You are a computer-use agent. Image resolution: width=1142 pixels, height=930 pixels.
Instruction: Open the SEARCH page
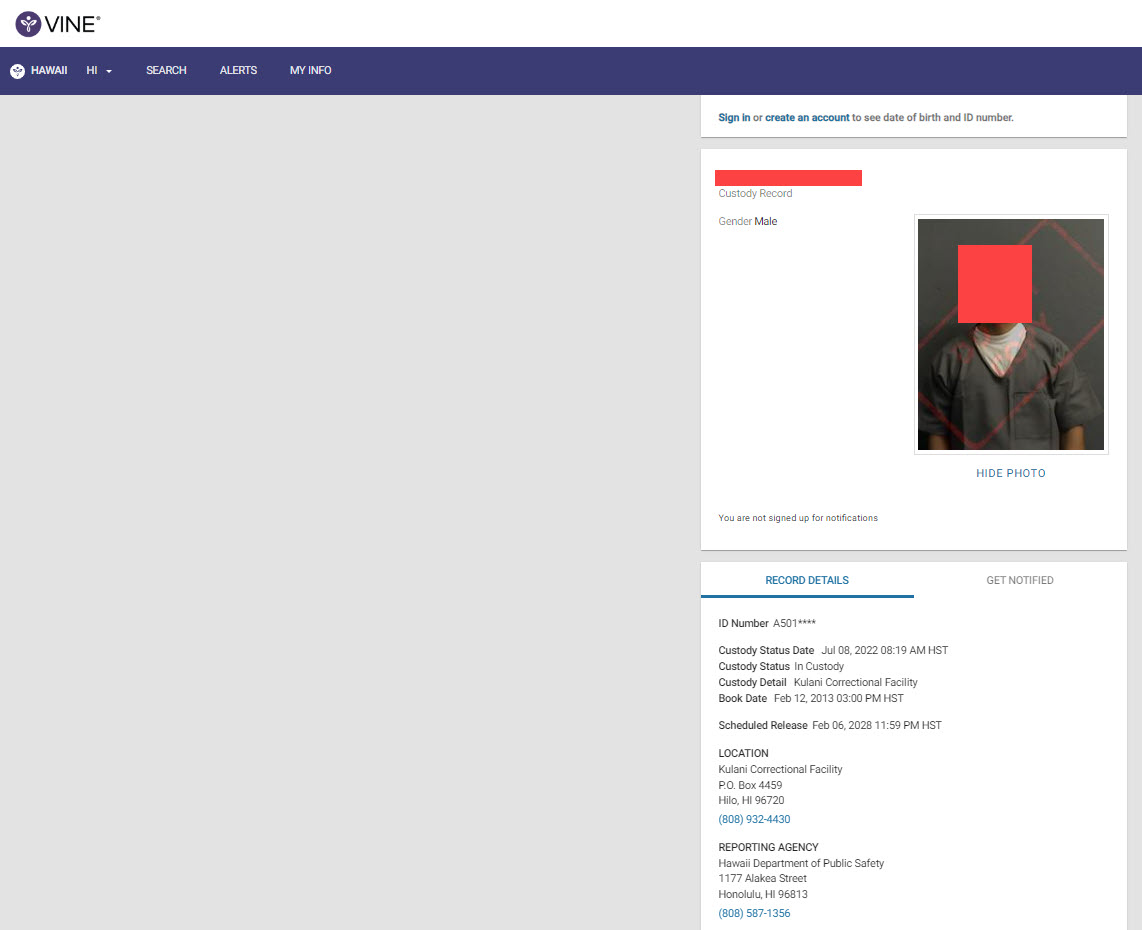[166, 71]
